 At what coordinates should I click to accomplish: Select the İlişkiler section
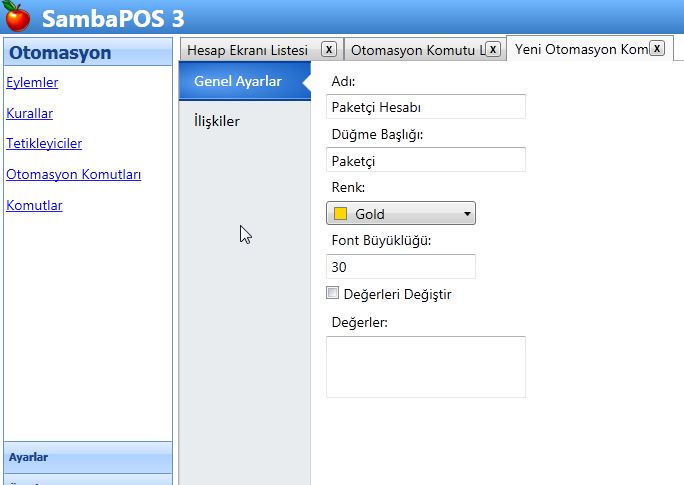pos(216,121)
